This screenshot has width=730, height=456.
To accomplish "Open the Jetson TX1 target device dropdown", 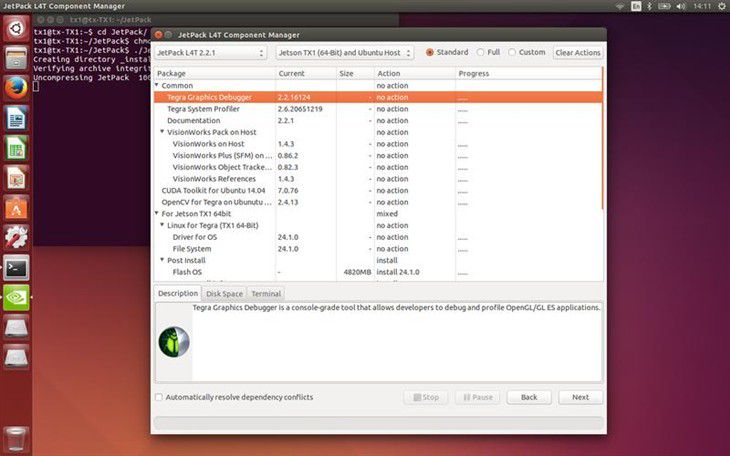I will (x=345, y=53).
